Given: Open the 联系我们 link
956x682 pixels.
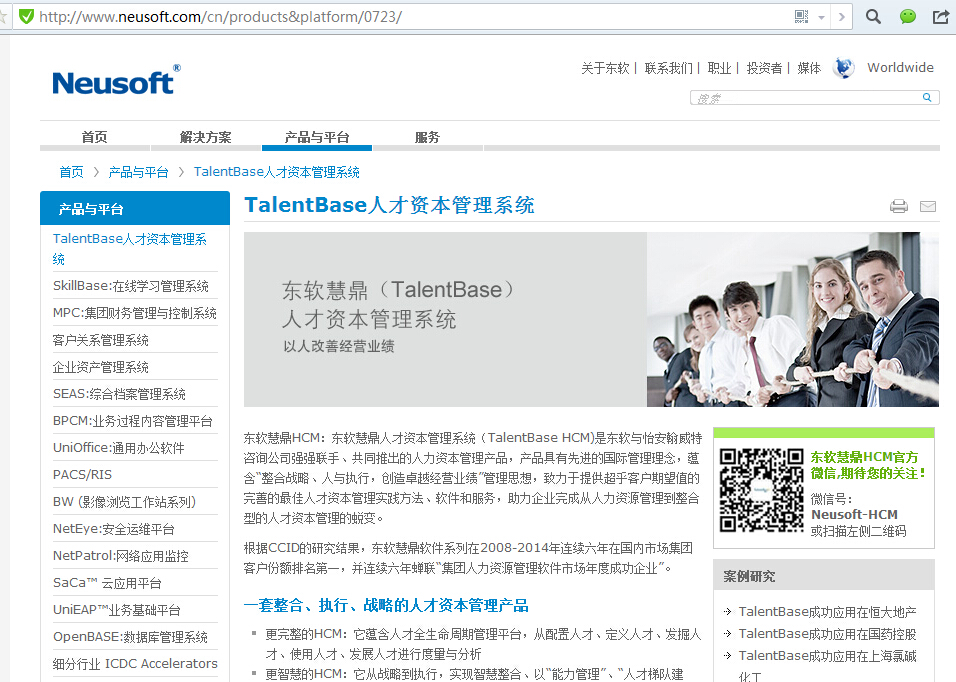Looking at the screenshot, I should (668, 68).
